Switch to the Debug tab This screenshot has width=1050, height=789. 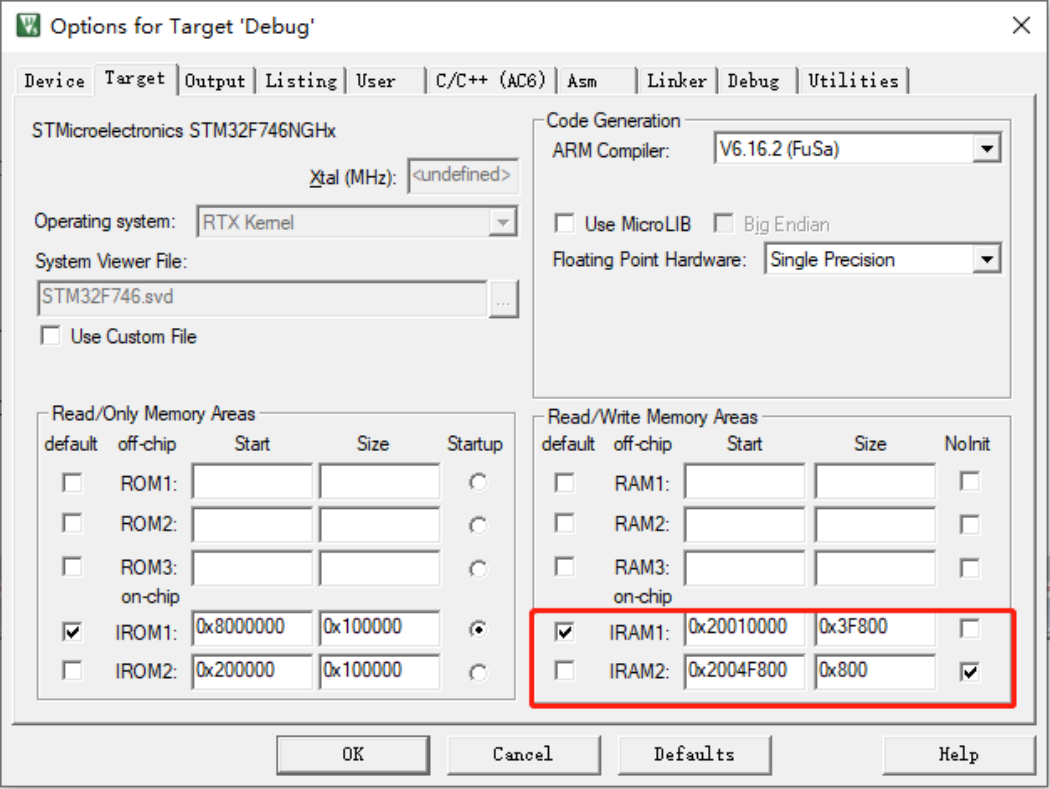tap(753, 81)
